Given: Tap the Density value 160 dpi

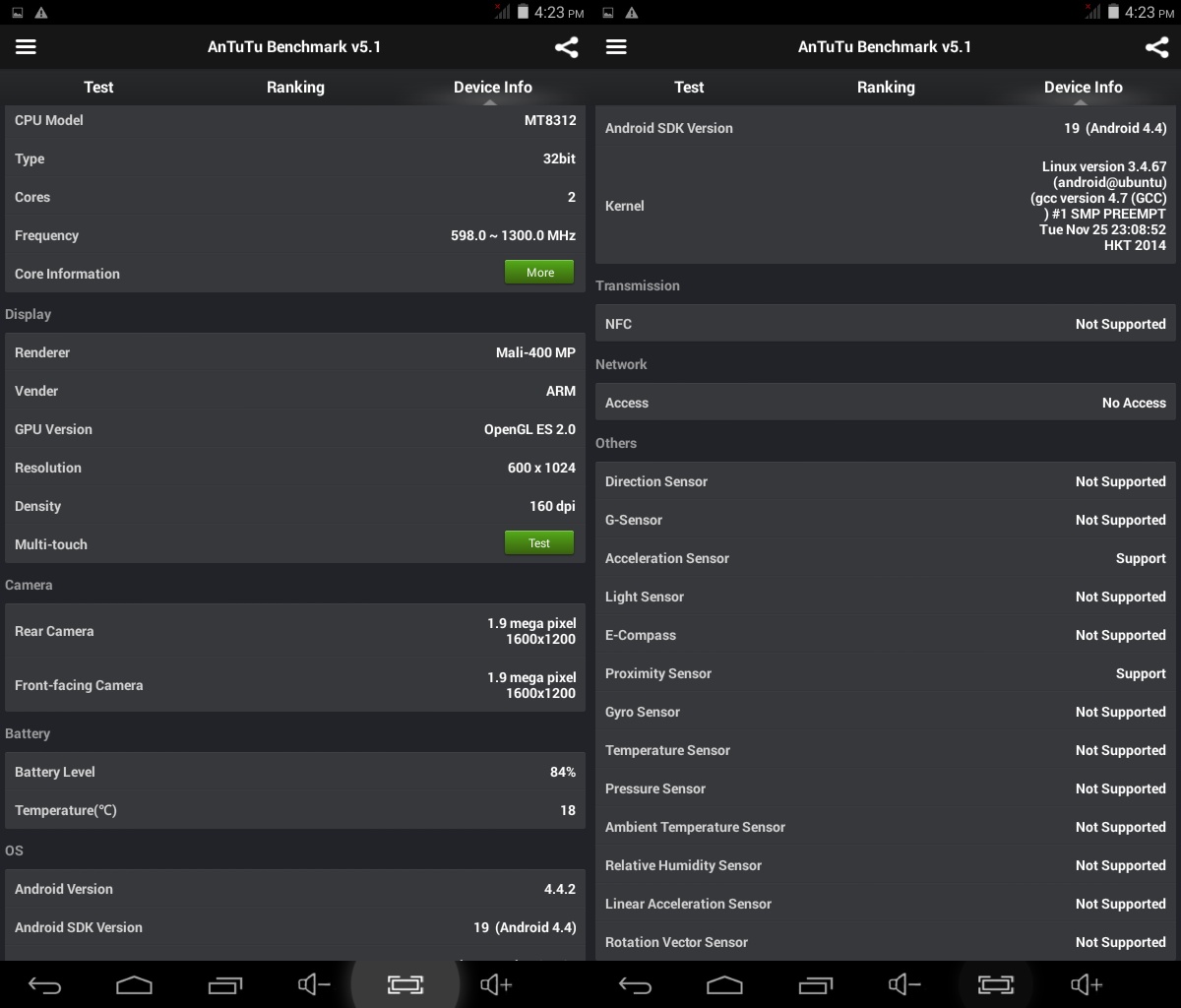Looking at the screenshot, I should coord(552,506).
